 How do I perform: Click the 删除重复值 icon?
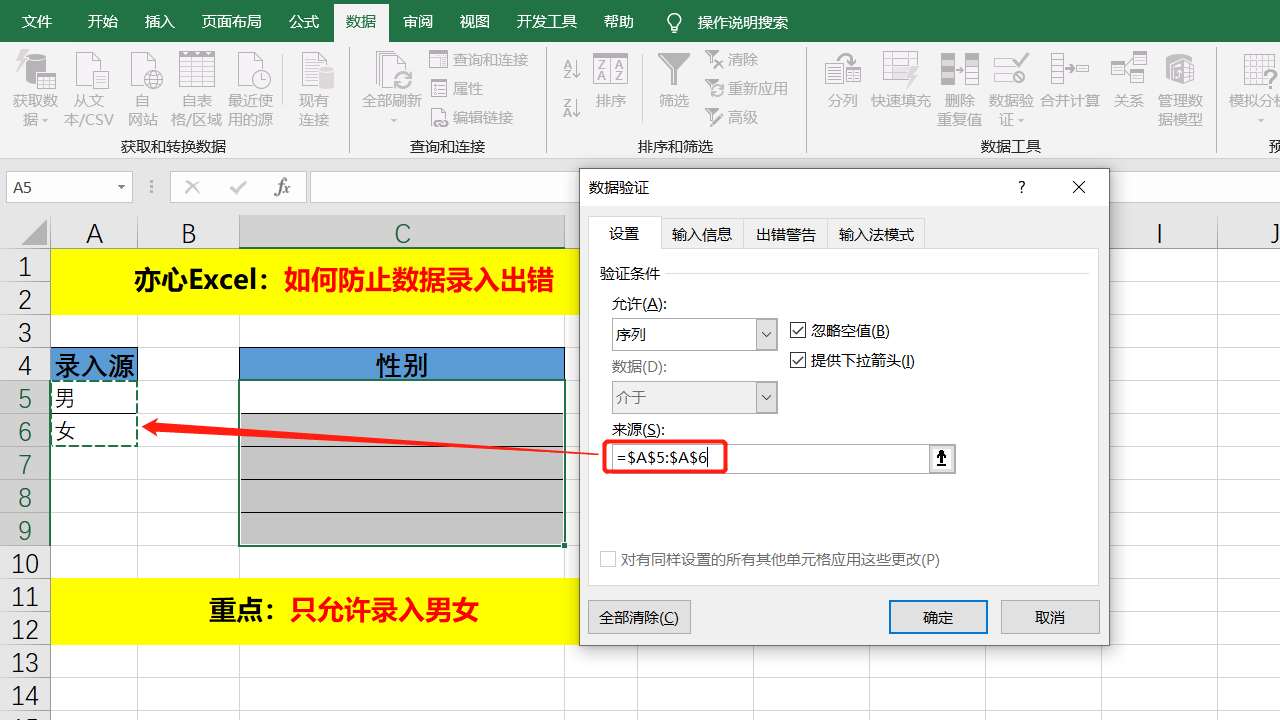(960, 70)
